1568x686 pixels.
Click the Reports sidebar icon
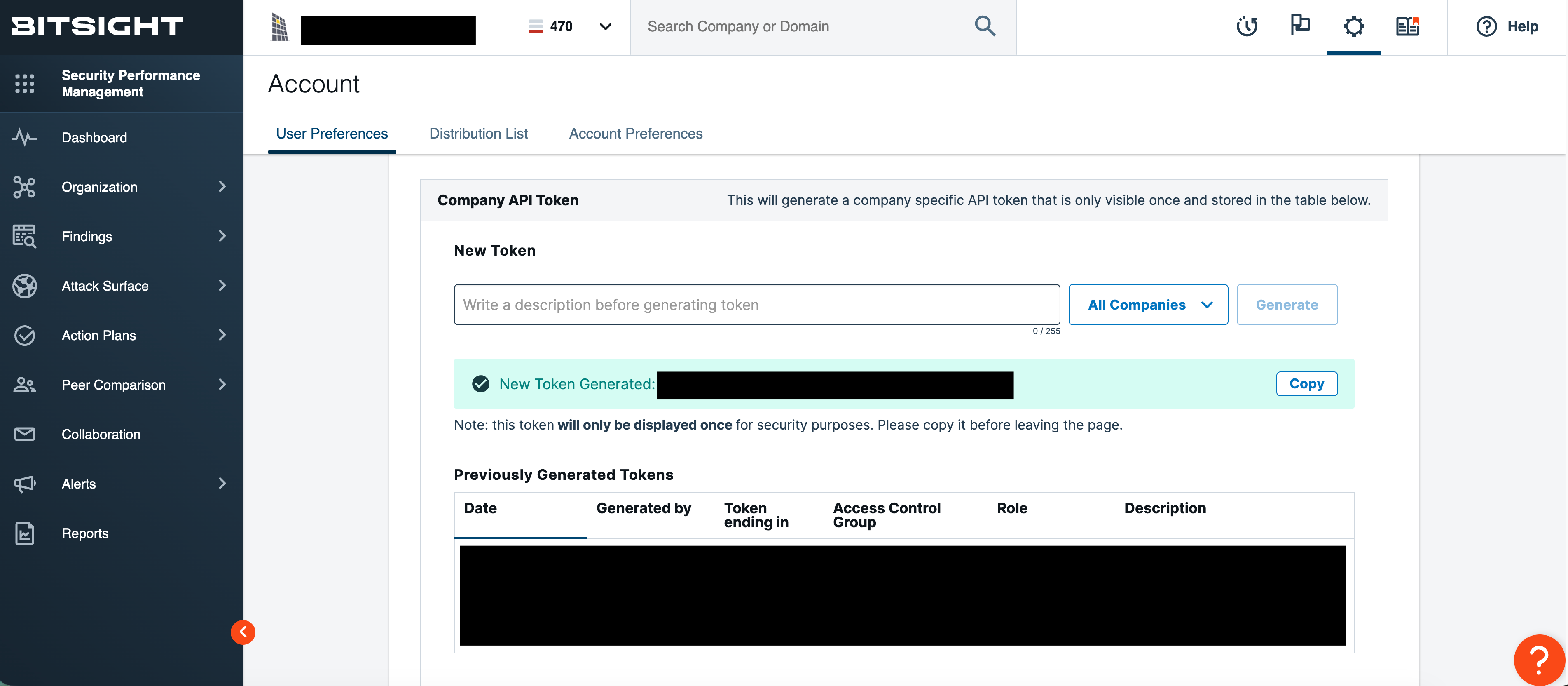click(x=24, y=533)
